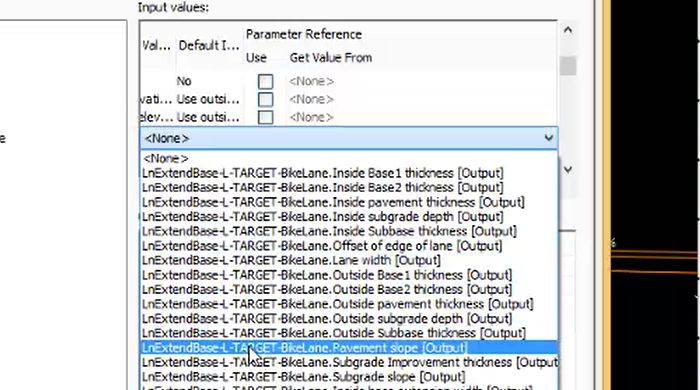
Task: Click 'Default I...' column header
Action: coord(209,45)
